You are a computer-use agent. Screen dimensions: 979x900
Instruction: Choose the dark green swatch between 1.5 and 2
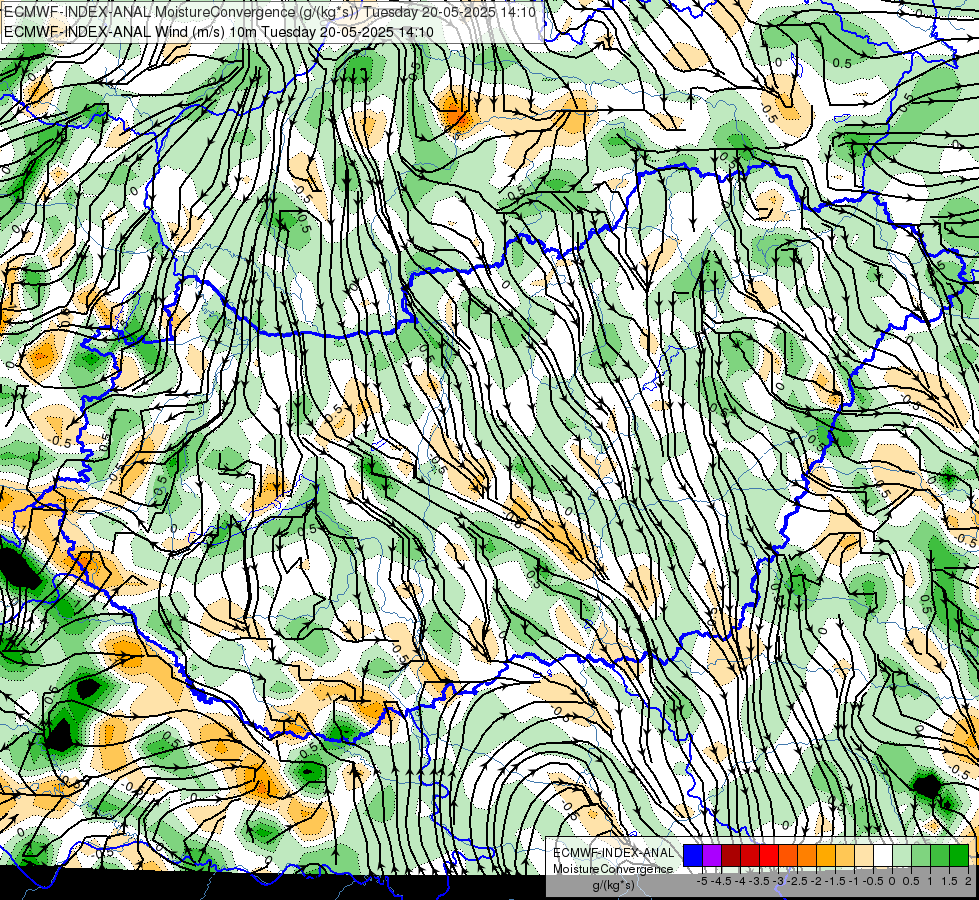click(x=959, y=856)
